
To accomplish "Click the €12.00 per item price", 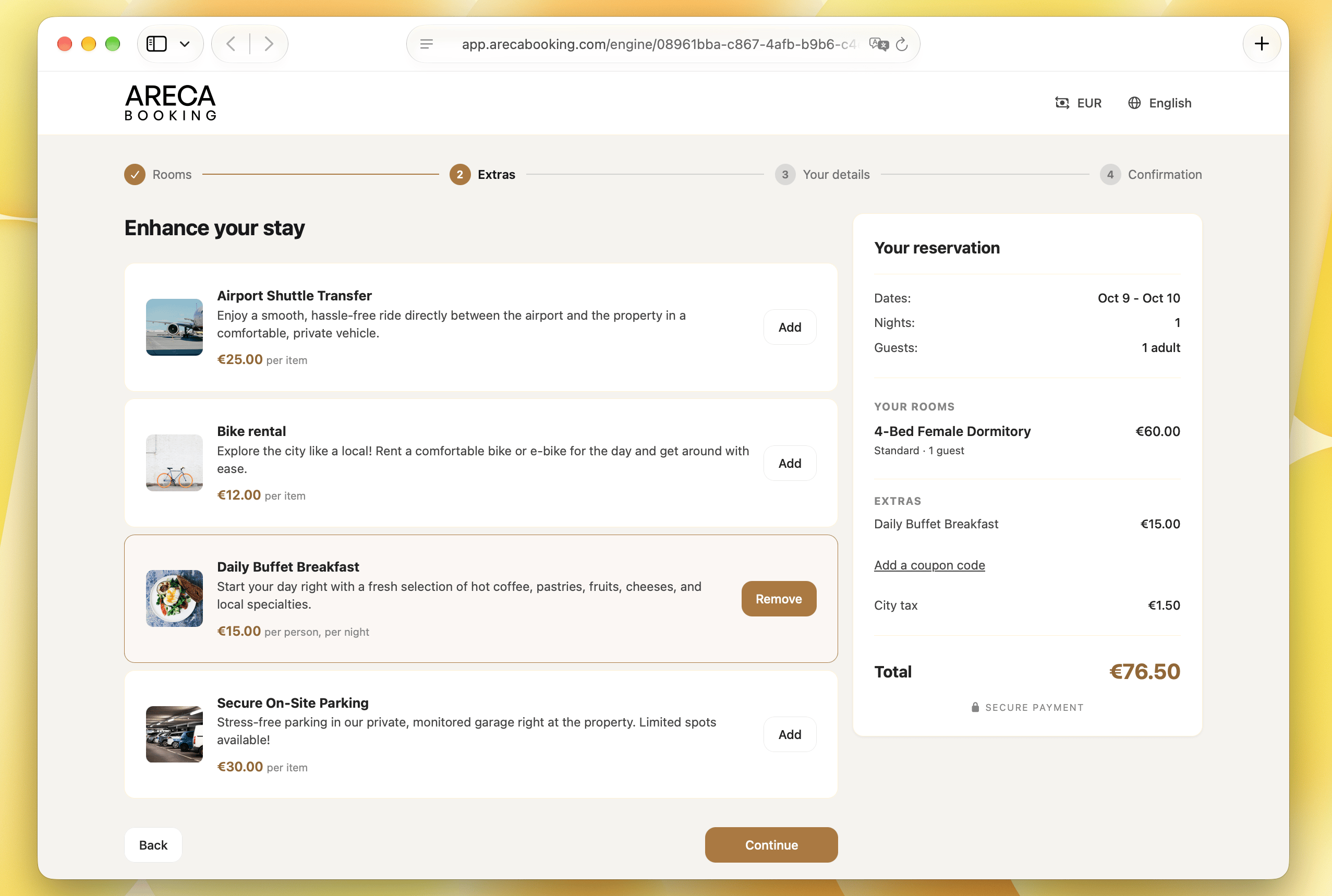I will pyautogui.click(x=261, y=495).
